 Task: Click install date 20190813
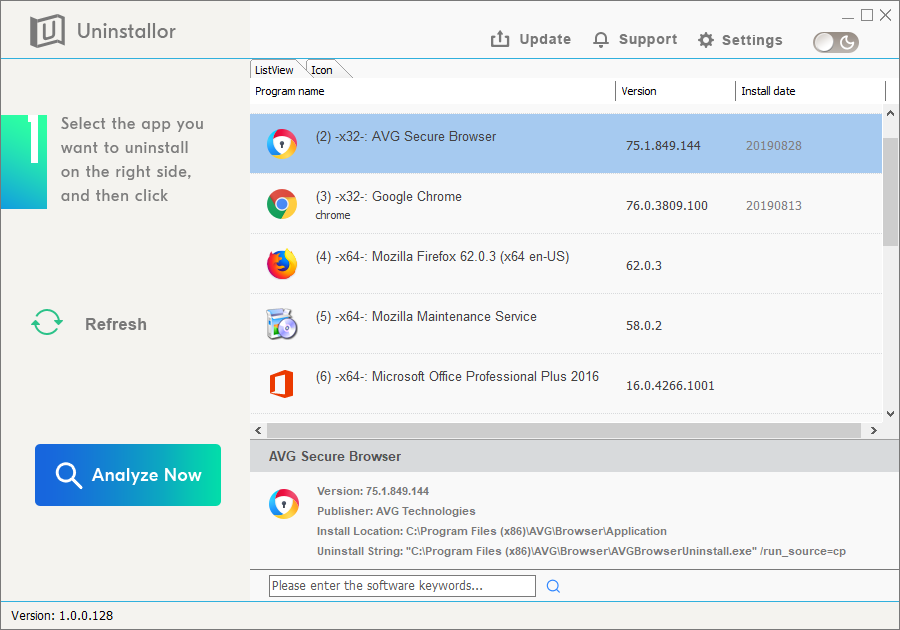(x=774, y=206)
